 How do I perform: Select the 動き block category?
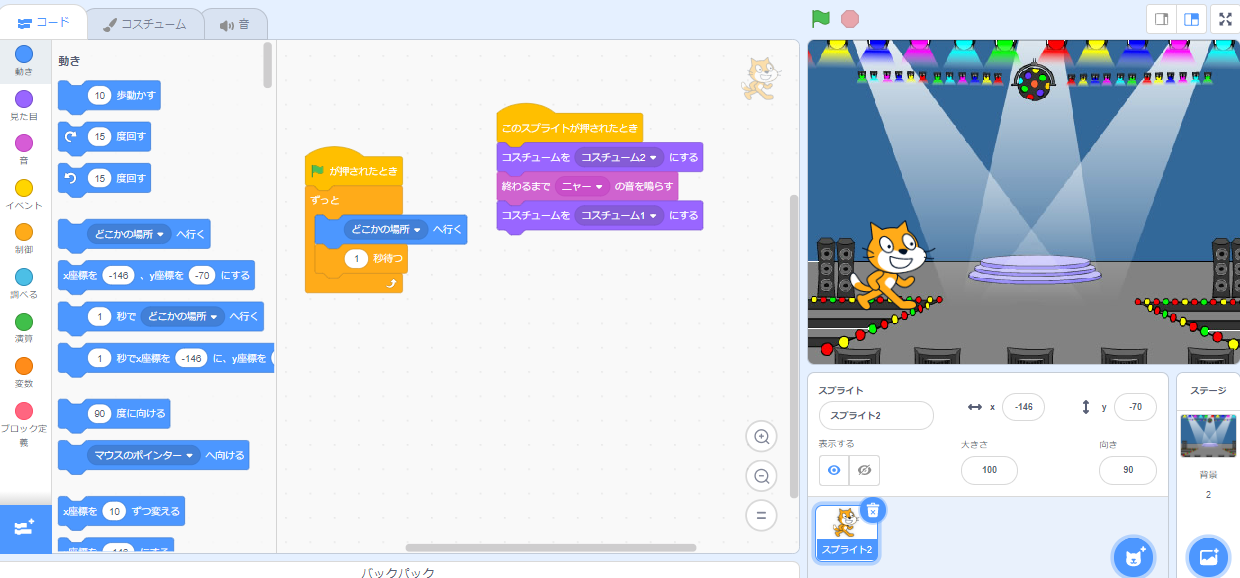click(x=24, y=61)
